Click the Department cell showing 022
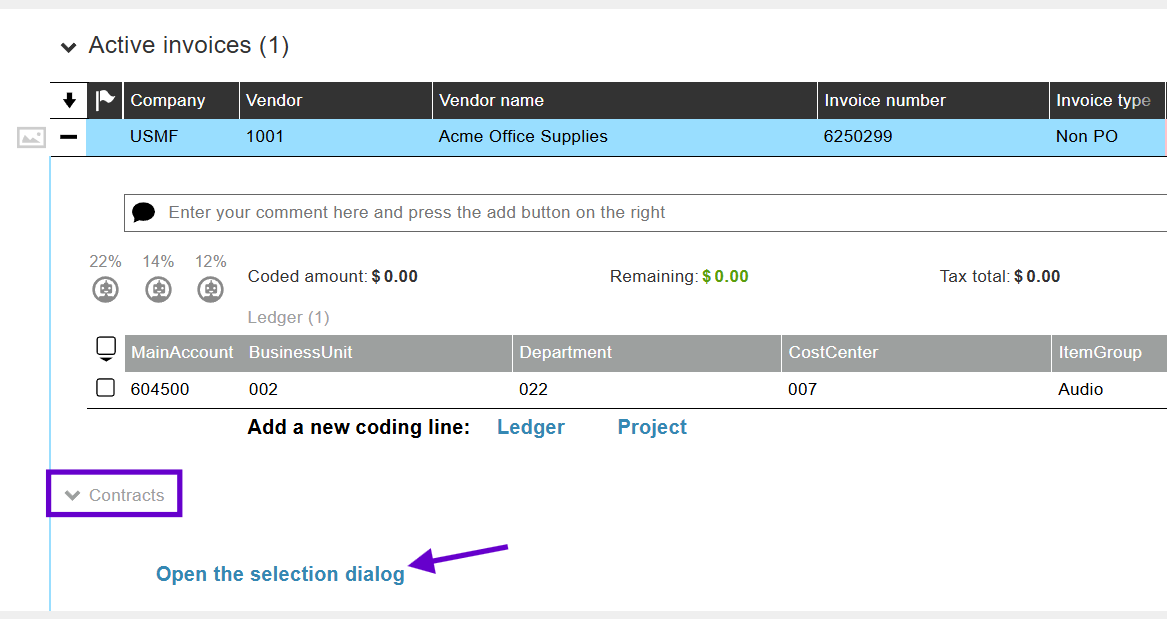 tap(533, 389)
